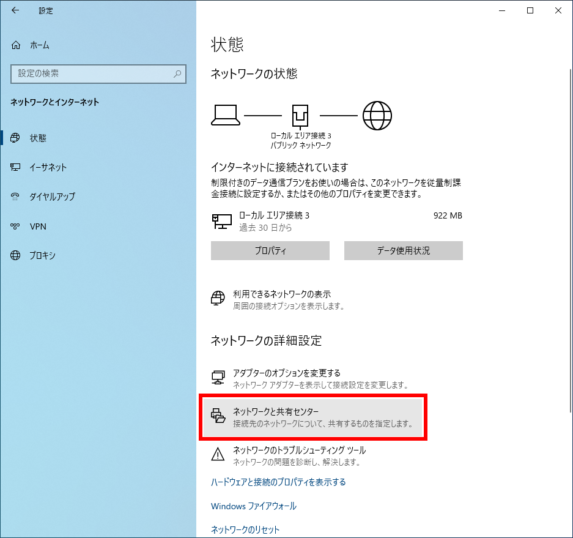Click the アダプターのオプションを変更する icon
This screenshot has height=538, width=573.
point(218,378)
